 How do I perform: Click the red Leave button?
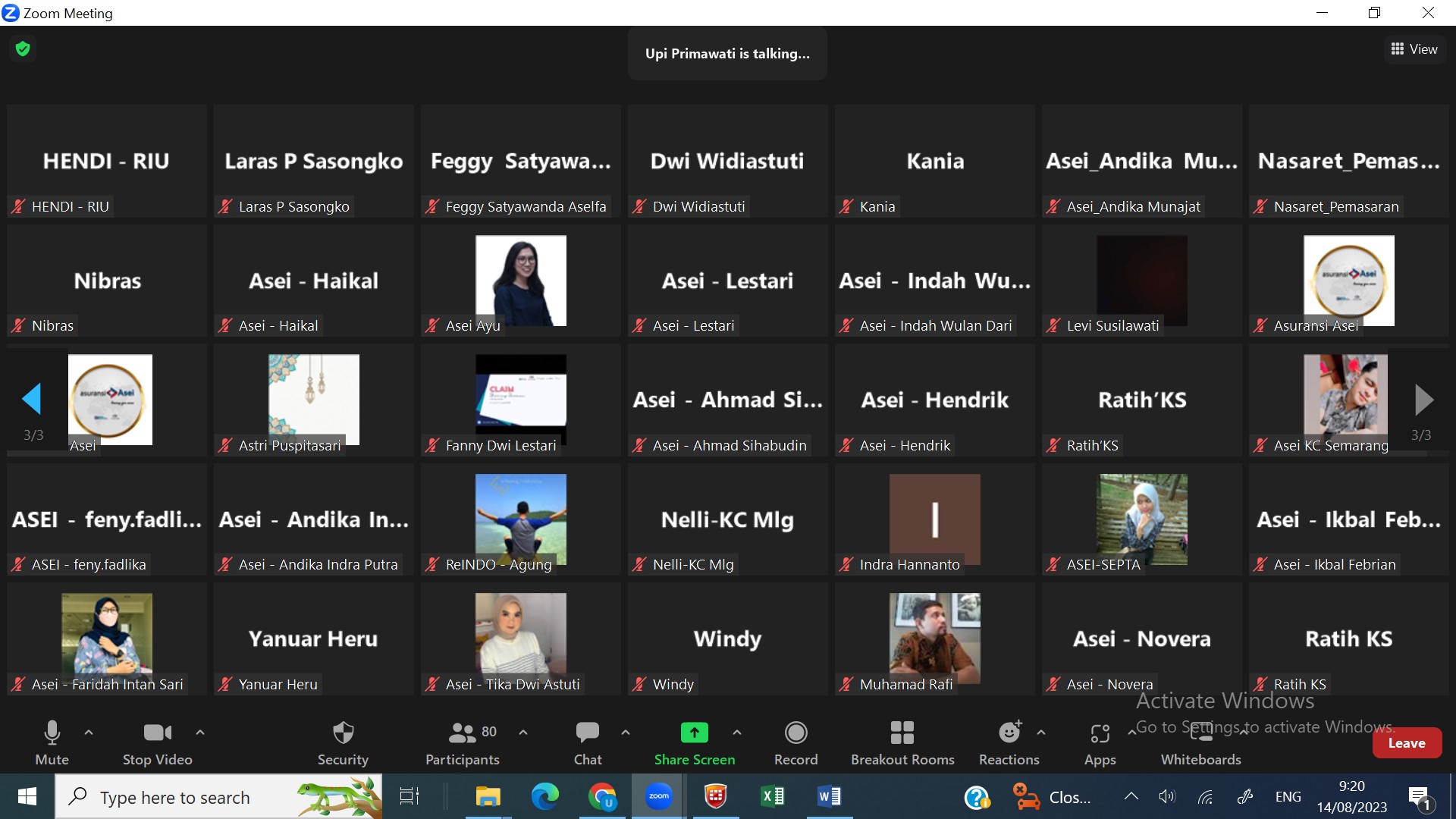(x=1407, y=743)
